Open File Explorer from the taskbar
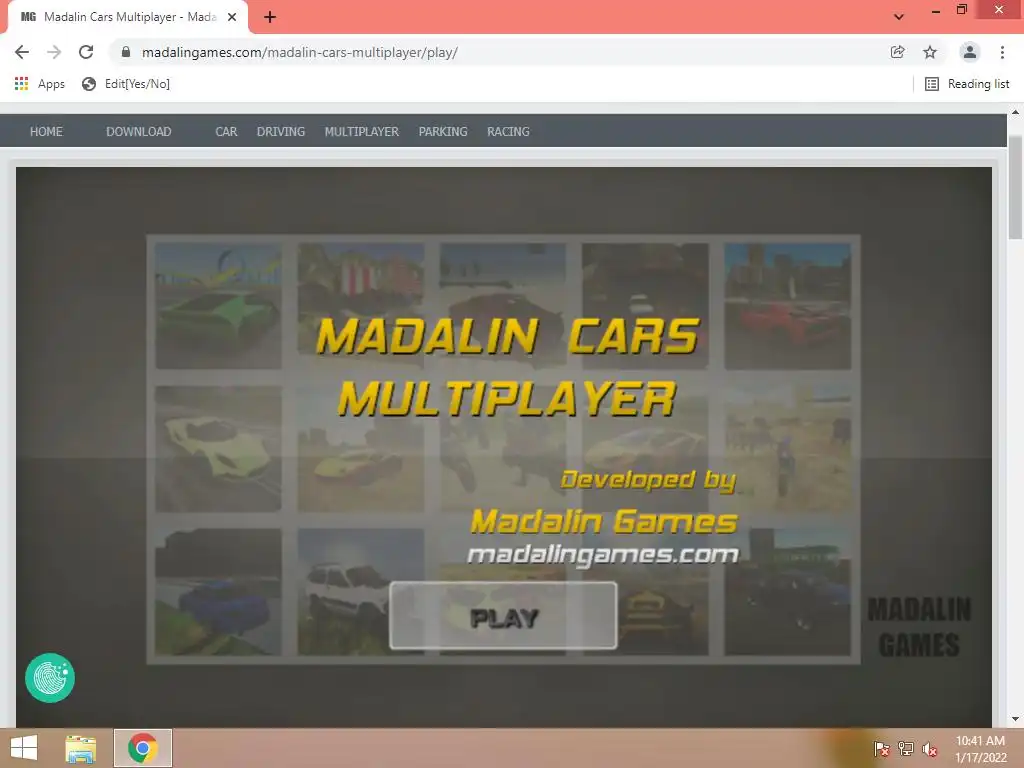Image resolution: width=1024 pixels, height=768 pixels. (x=81, y=748)
